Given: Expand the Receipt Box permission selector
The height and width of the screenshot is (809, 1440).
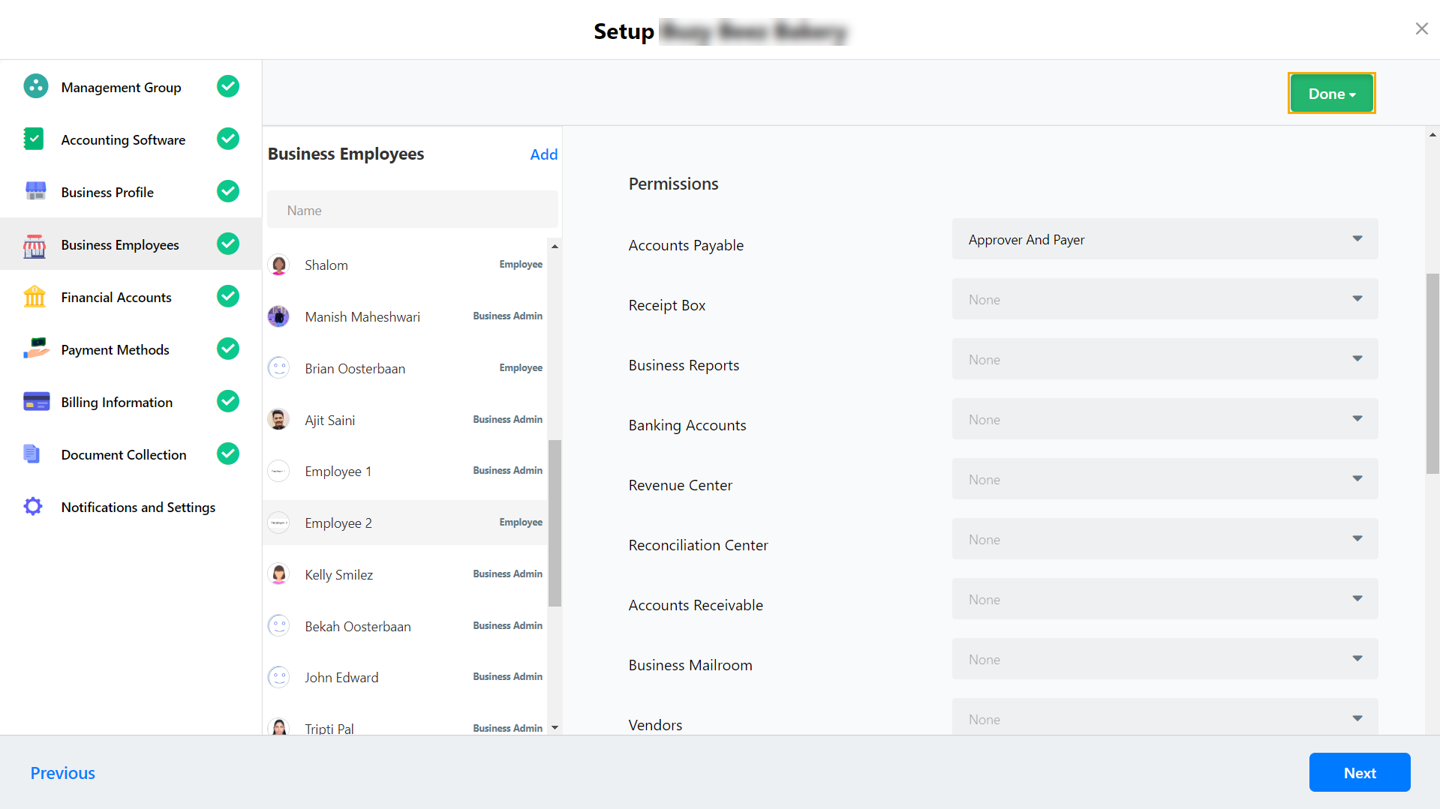Looking at the screenshot, I should click(1164, 298).
